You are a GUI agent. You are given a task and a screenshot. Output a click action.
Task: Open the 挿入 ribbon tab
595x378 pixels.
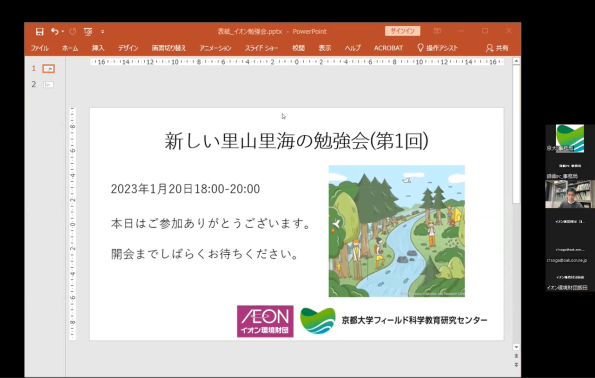click(x=98, y=48)
